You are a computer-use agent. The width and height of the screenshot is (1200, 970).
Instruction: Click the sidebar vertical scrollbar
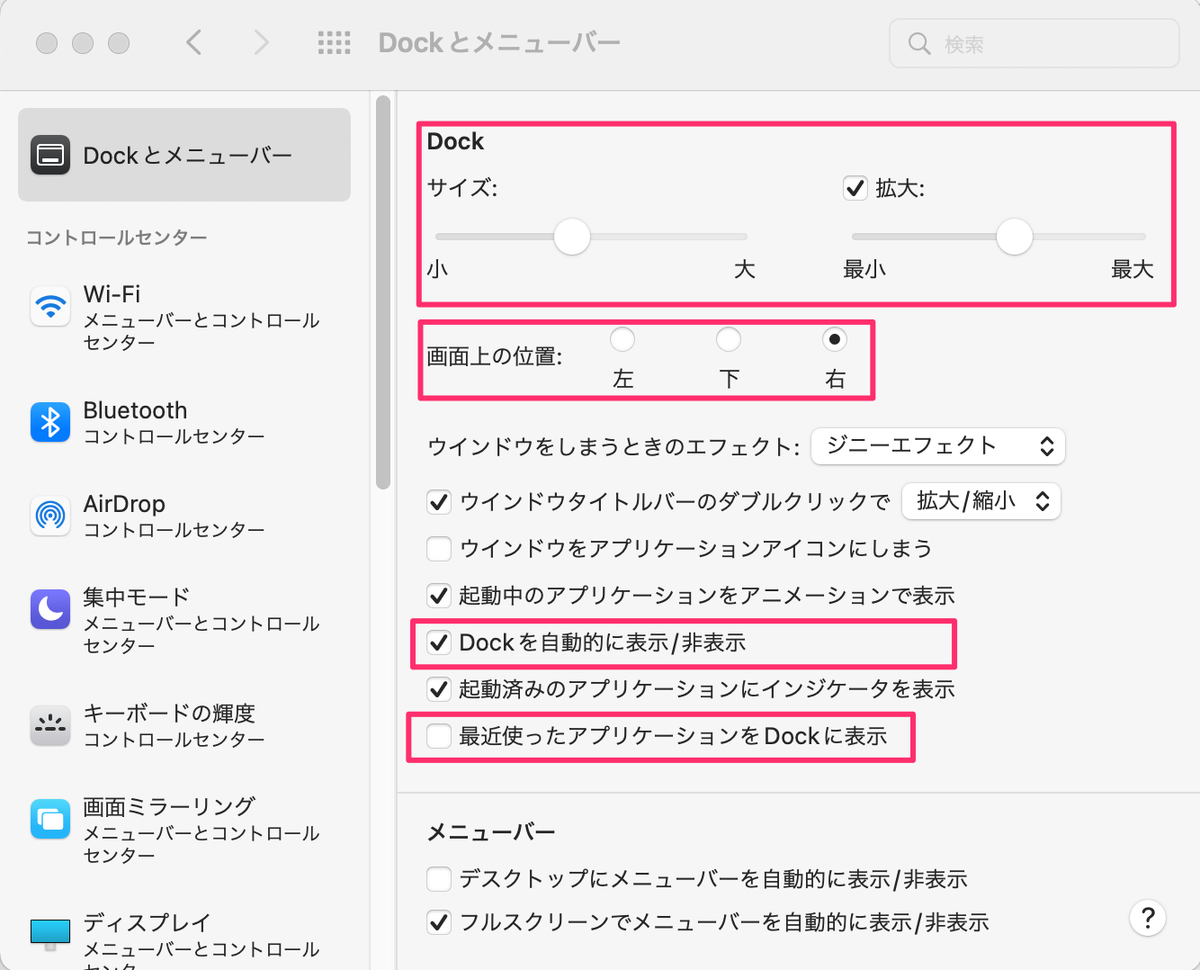(383, 290)
